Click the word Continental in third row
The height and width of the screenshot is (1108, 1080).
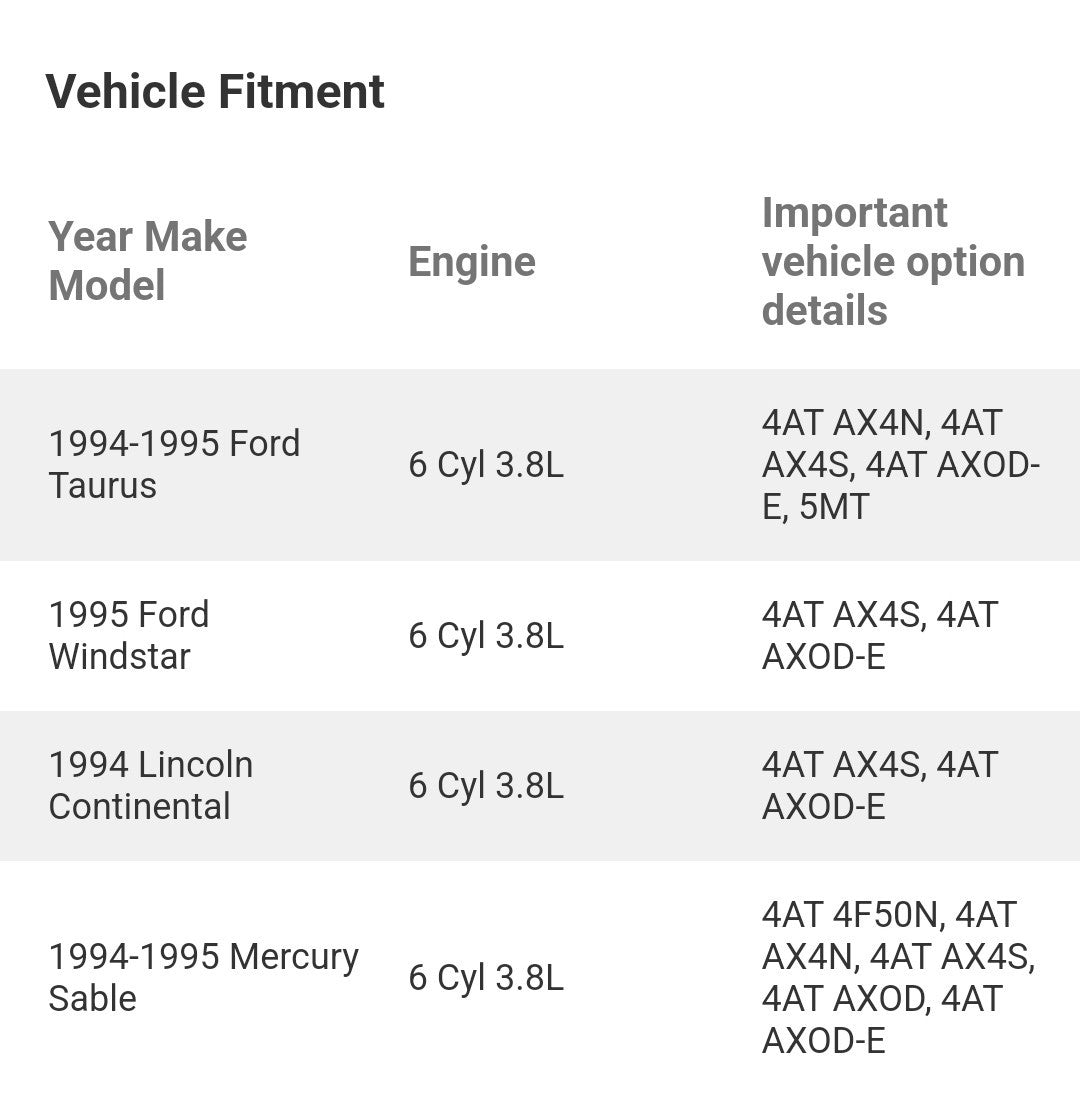coord(139,806)
